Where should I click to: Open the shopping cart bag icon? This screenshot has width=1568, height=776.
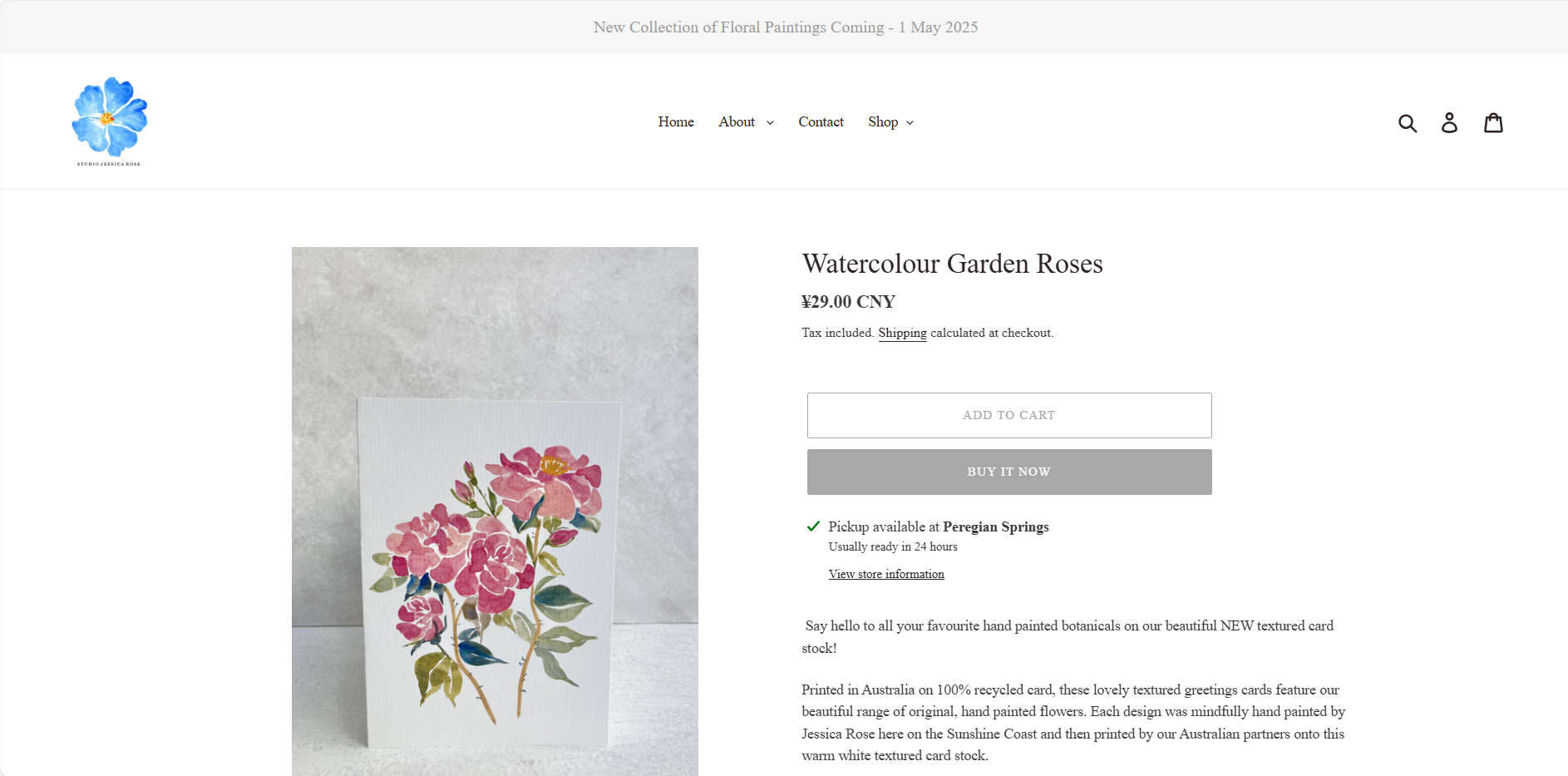[1493, 123]
